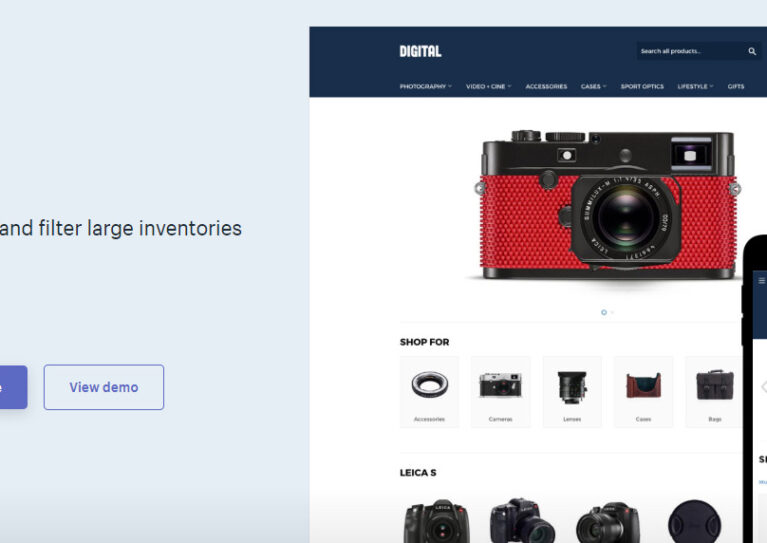Open the Lenses category thumbnail

pyautogui.click(x=572, y=392)
